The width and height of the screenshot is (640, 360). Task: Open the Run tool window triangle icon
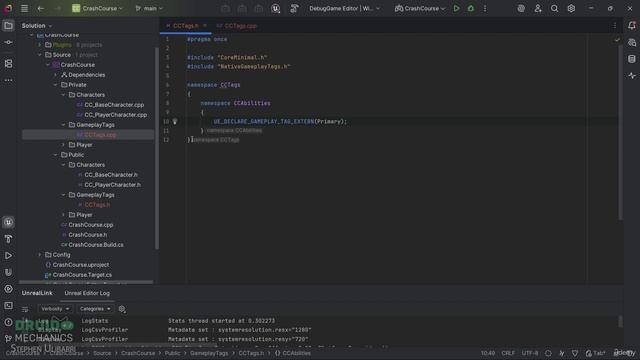coord(8,256)
